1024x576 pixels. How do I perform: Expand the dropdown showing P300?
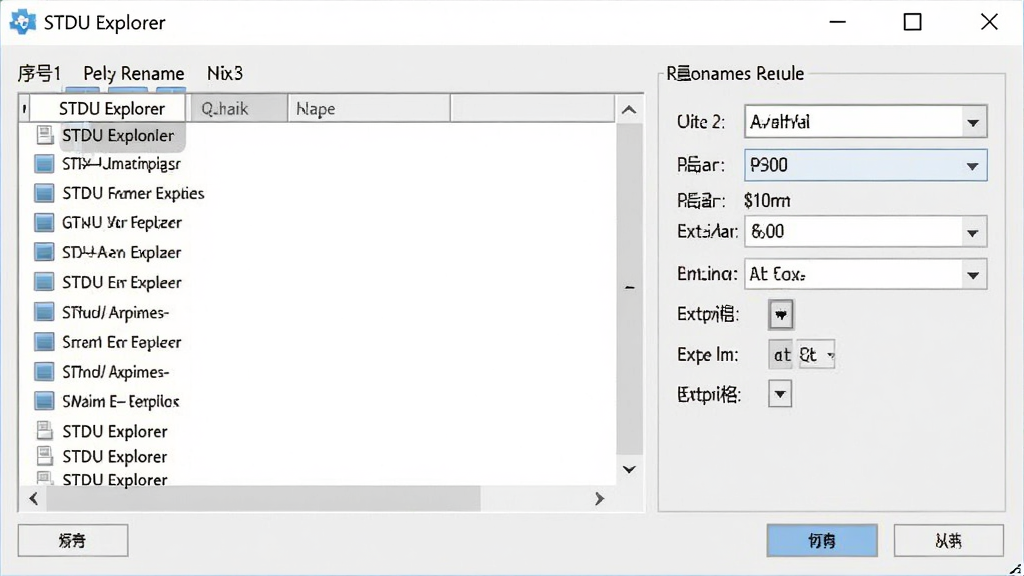[x=865, y=165]
